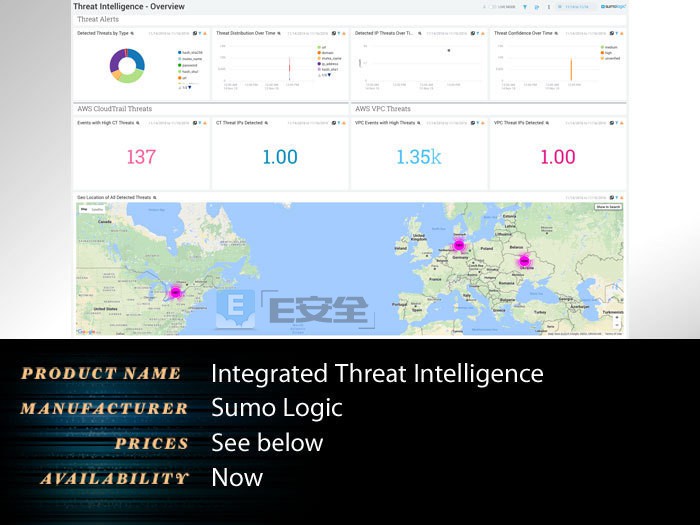Image resolution: width=700 pixels, height=525 pixels.
Task: Enable the Live Mode checkbox
Action: click(493, 7)
